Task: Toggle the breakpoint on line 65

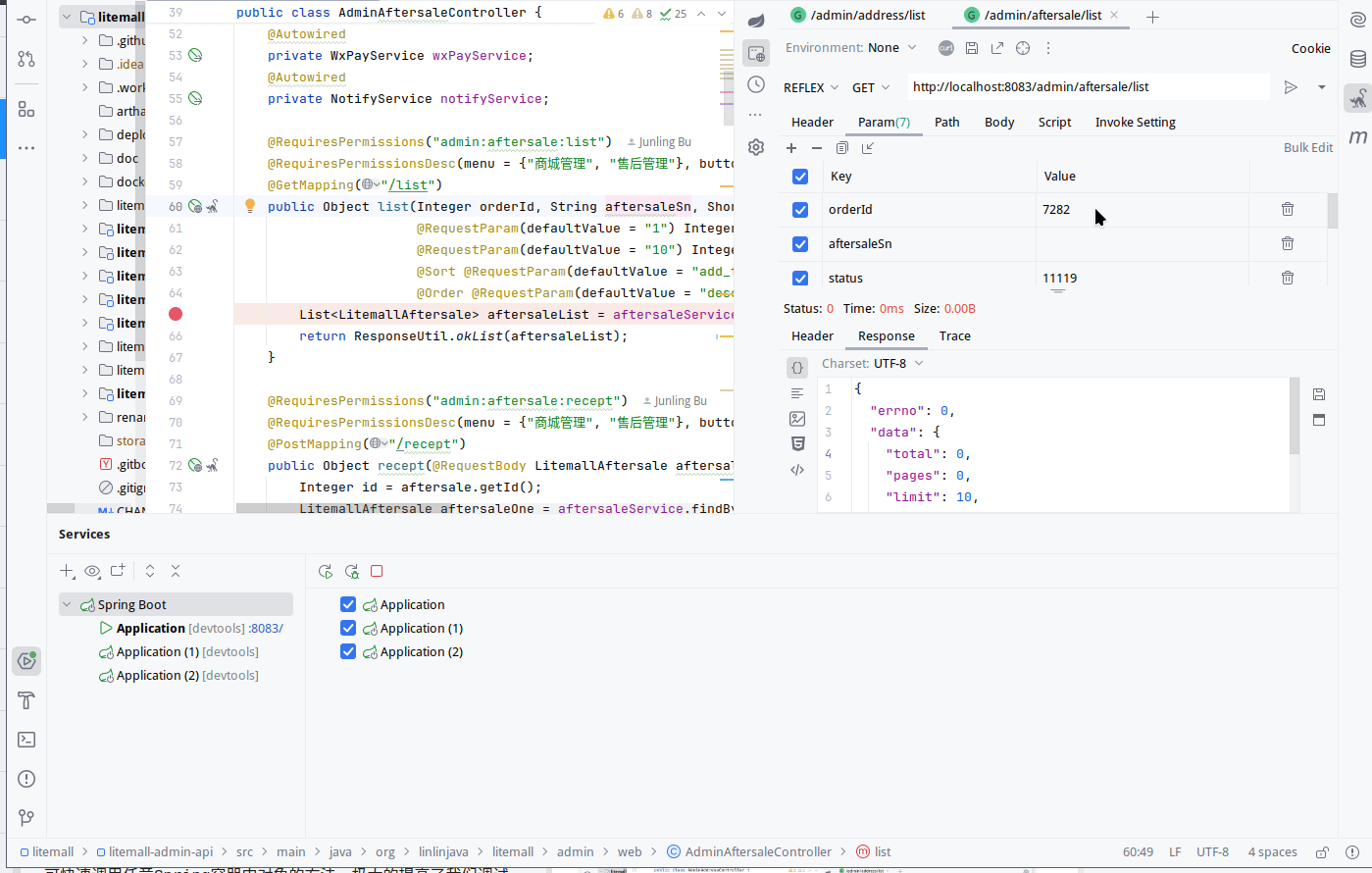Action: click(176, 314)
